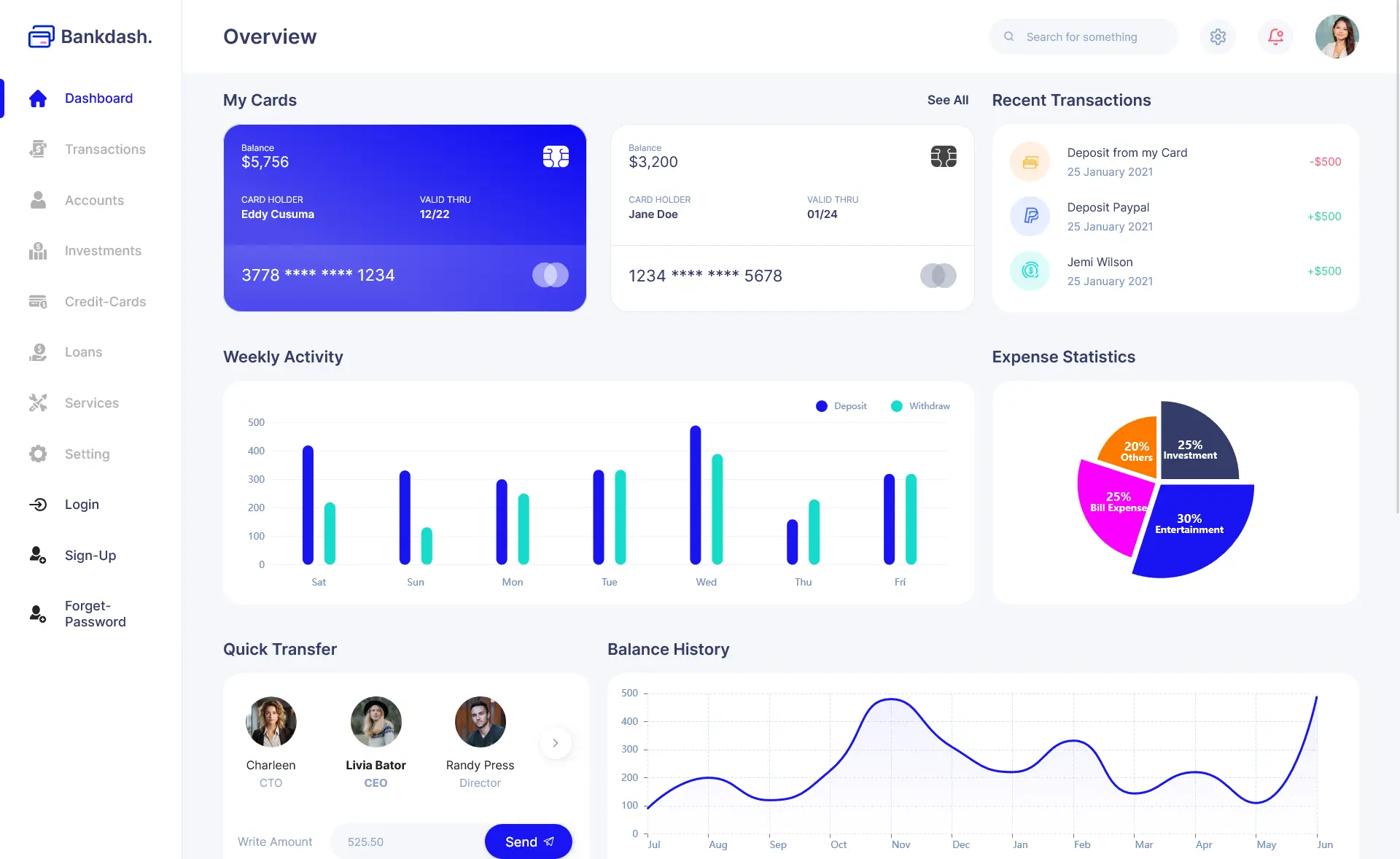Click the search magnifier icon
Image resolution: width=1400 pixels, height=859 pixels.
[1009, 36]
